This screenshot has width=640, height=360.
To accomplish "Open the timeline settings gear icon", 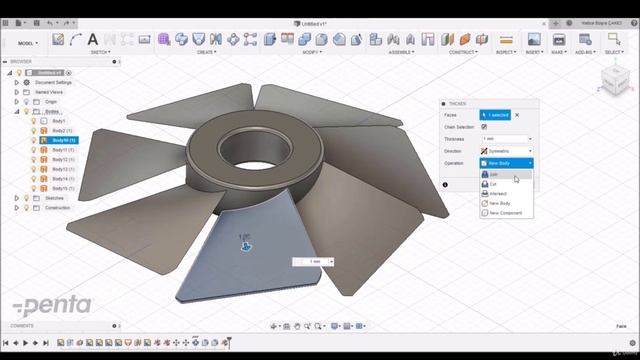I will 633,343.
